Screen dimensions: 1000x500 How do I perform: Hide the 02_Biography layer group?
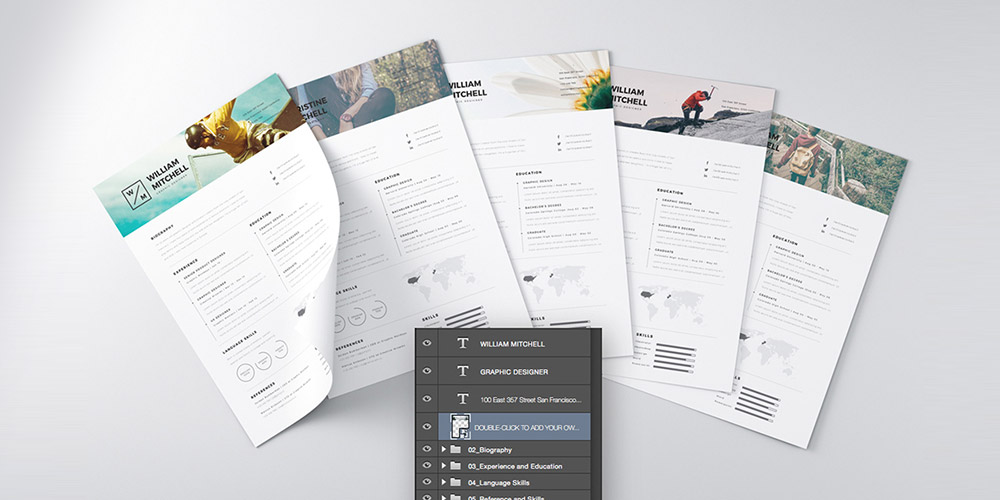pos(428,451)
